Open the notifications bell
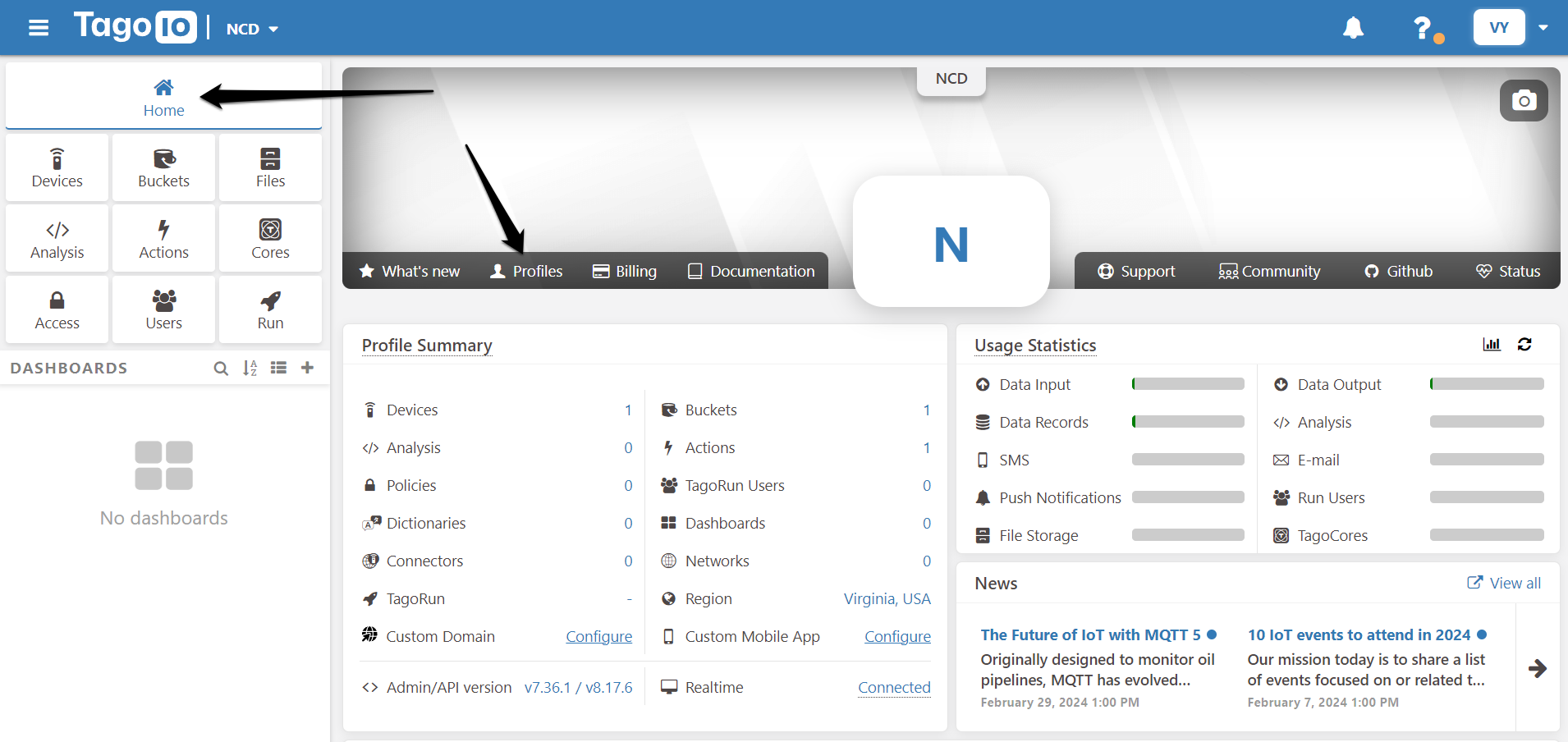 (1351, 27)
